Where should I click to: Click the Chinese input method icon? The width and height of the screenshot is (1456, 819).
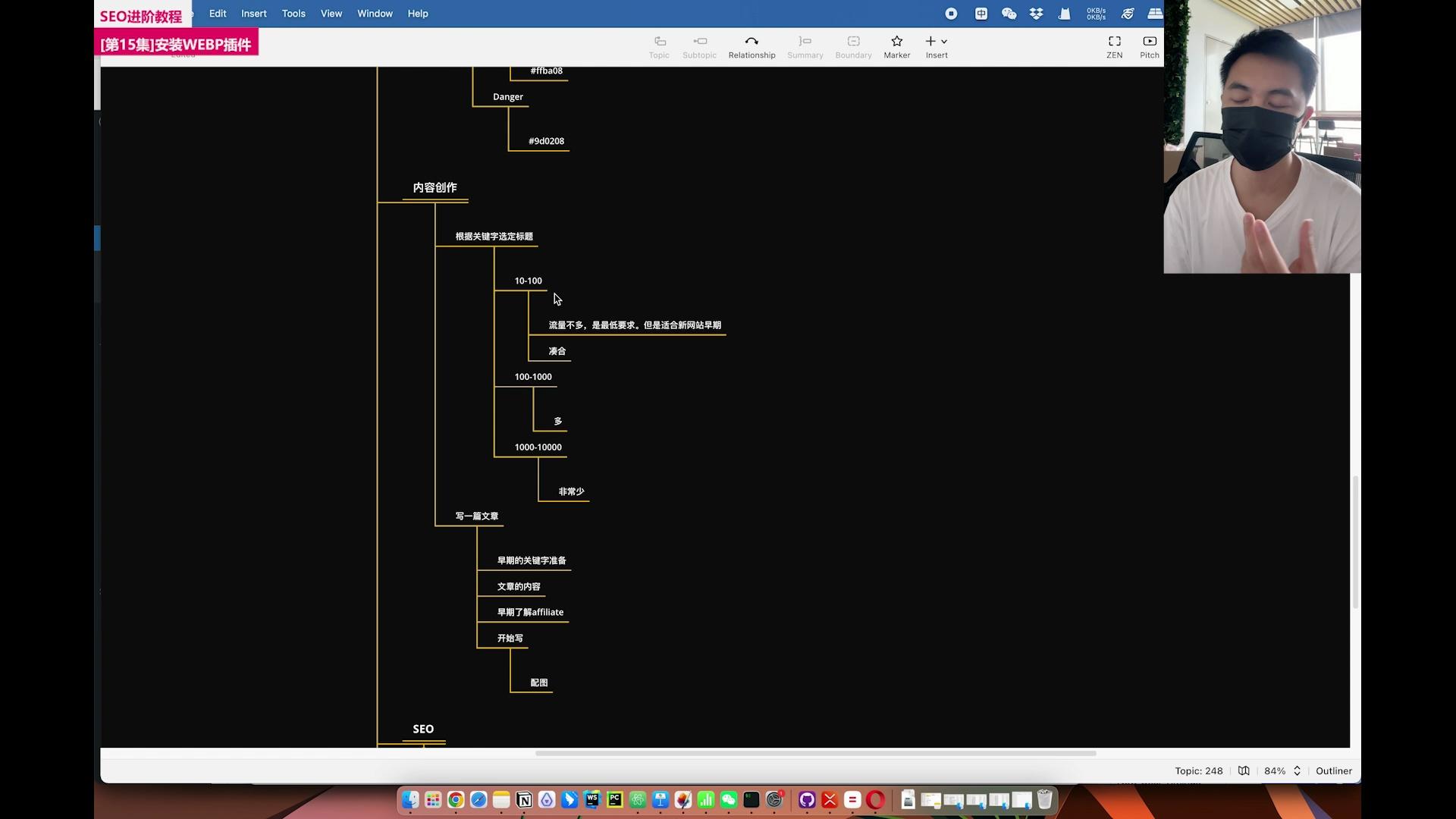[x=981, y=14]
